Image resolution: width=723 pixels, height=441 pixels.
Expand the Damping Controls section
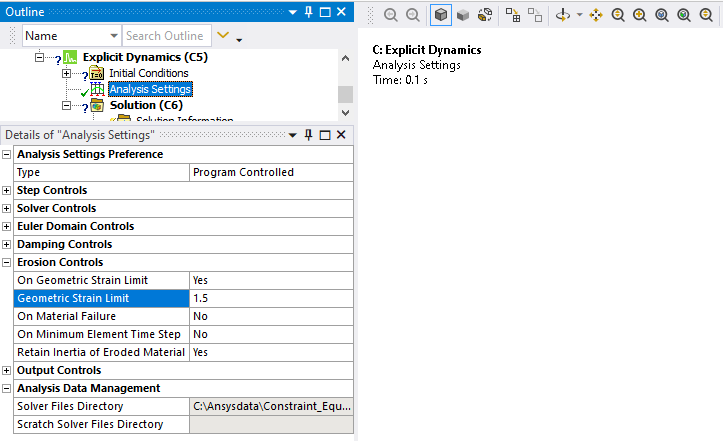[x=6, y=244]
